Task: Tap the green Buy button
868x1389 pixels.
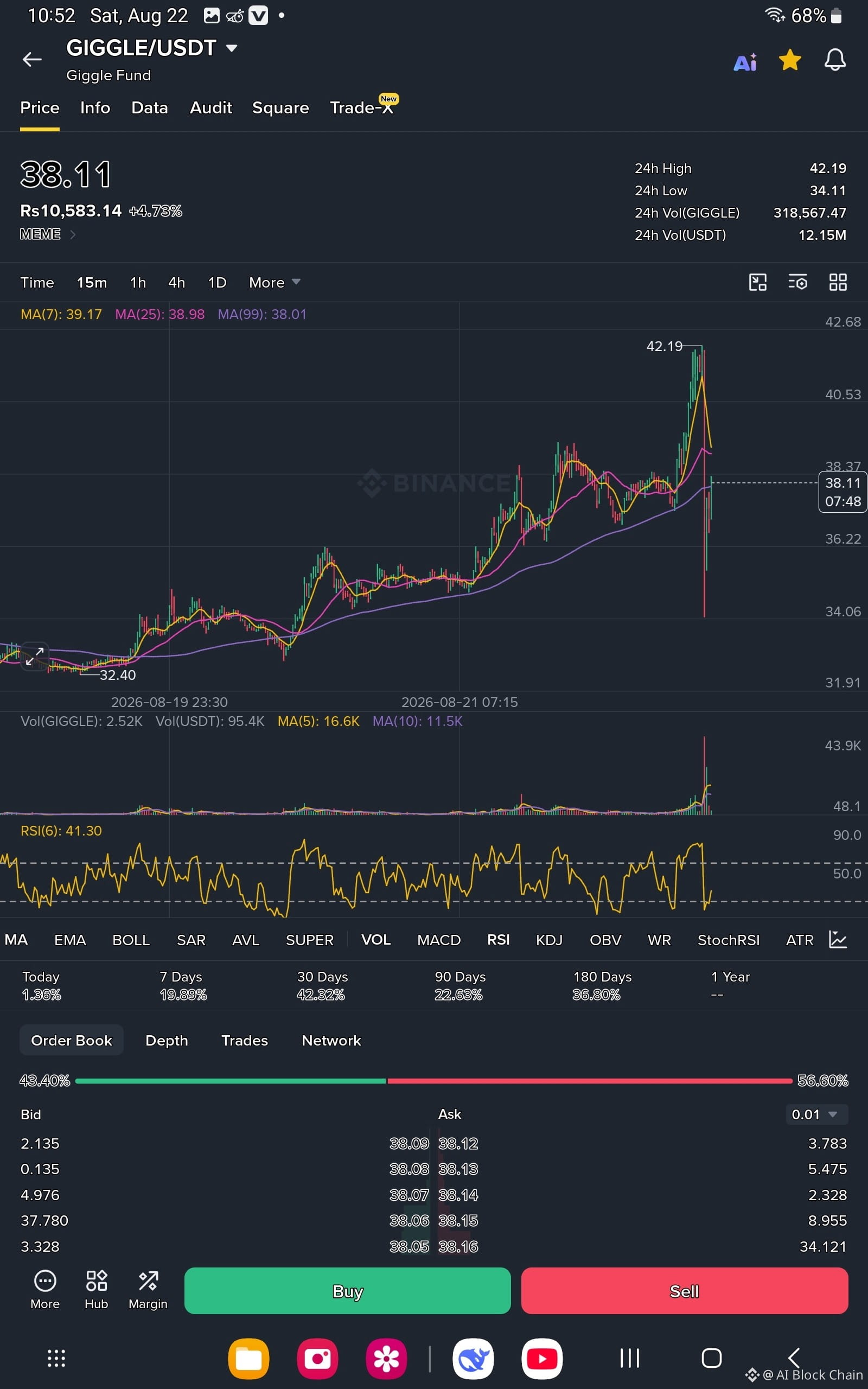Action: 347,1291
